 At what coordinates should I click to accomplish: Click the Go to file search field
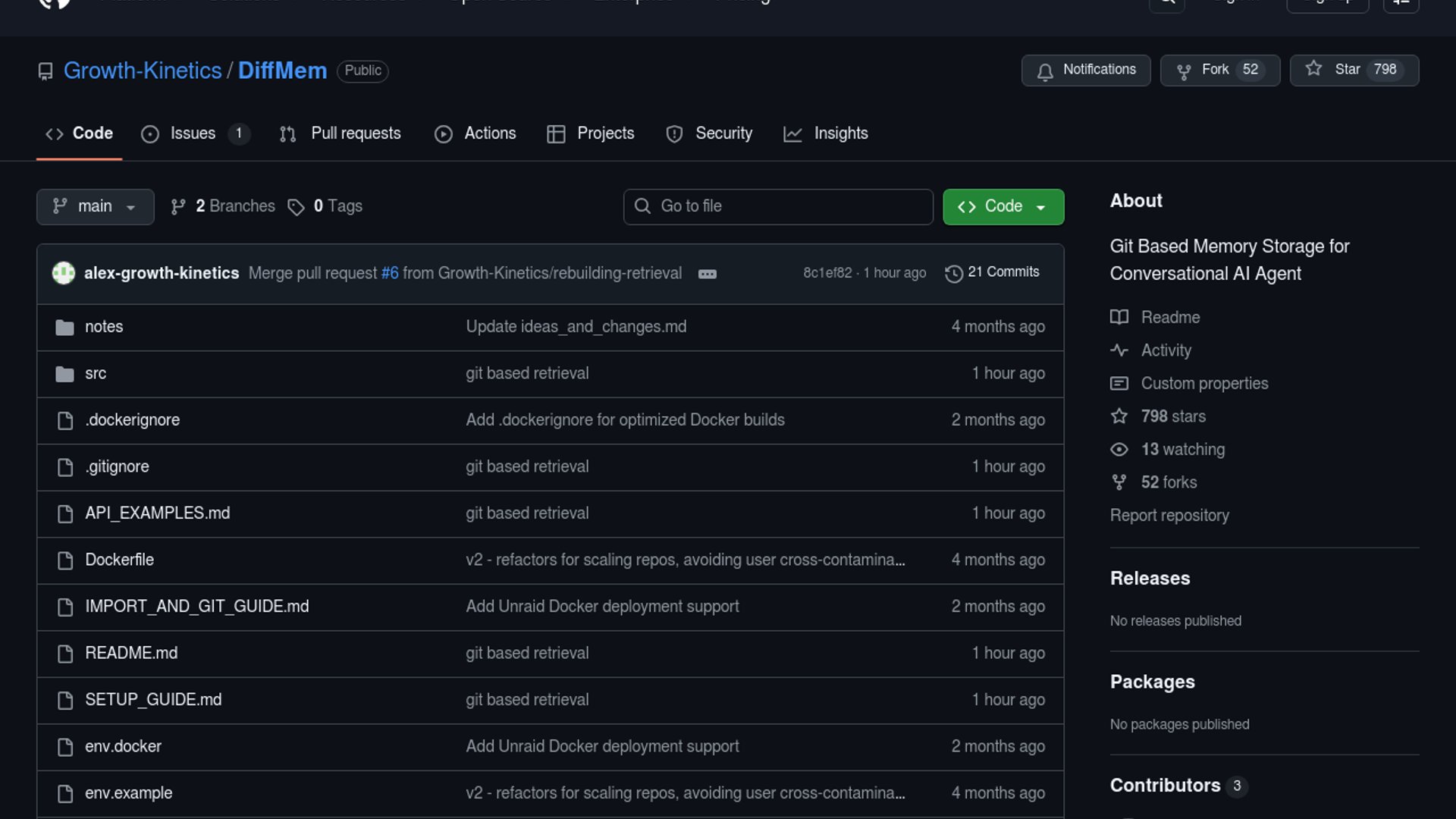click(778, 206)
